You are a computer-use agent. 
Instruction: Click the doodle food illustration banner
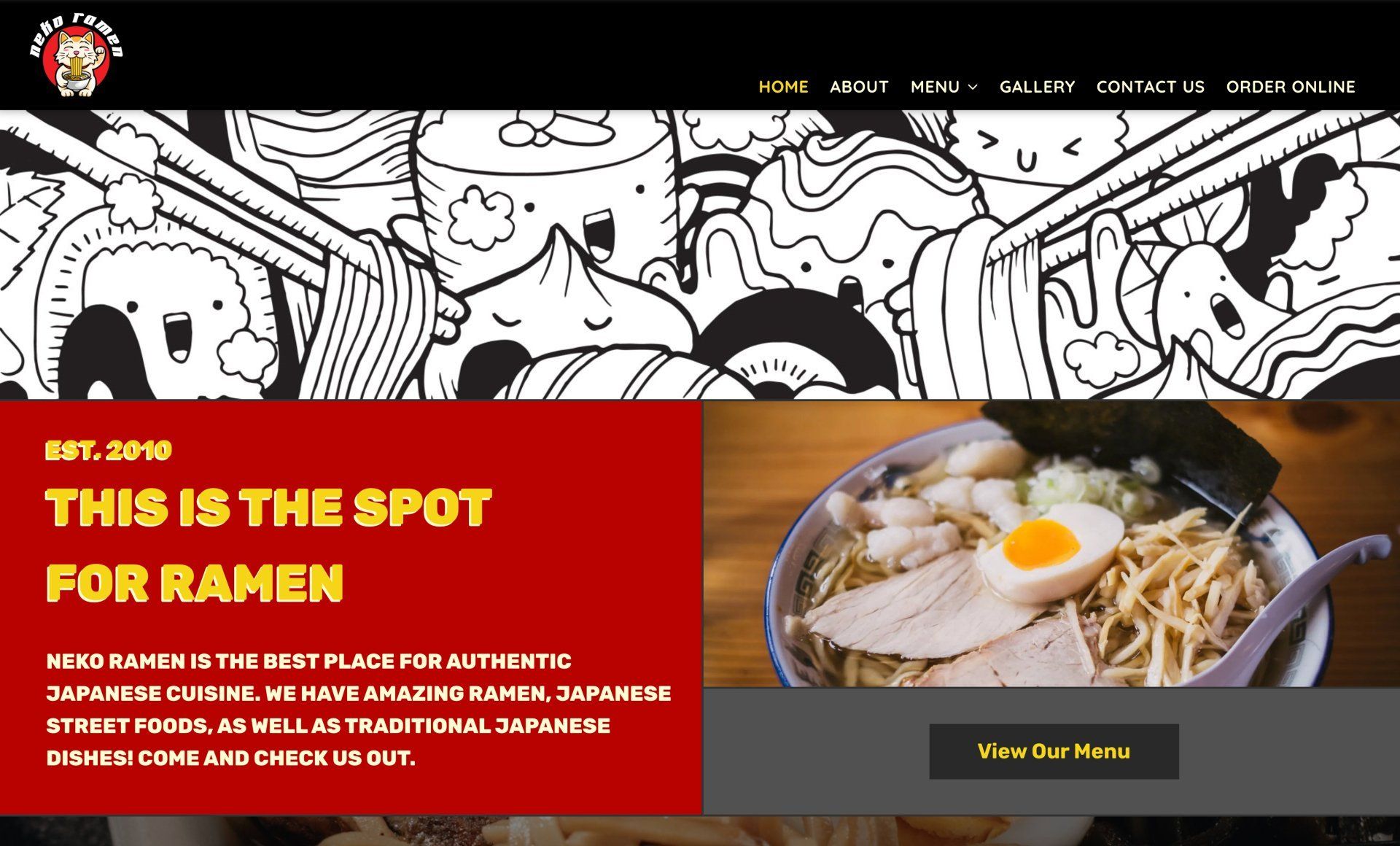pyautogui.click(x=700, y=255)
